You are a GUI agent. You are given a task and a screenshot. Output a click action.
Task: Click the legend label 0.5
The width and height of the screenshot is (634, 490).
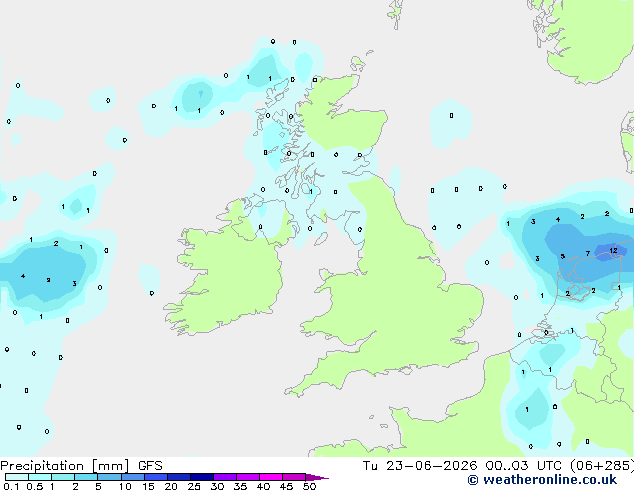tap(35, 486)
